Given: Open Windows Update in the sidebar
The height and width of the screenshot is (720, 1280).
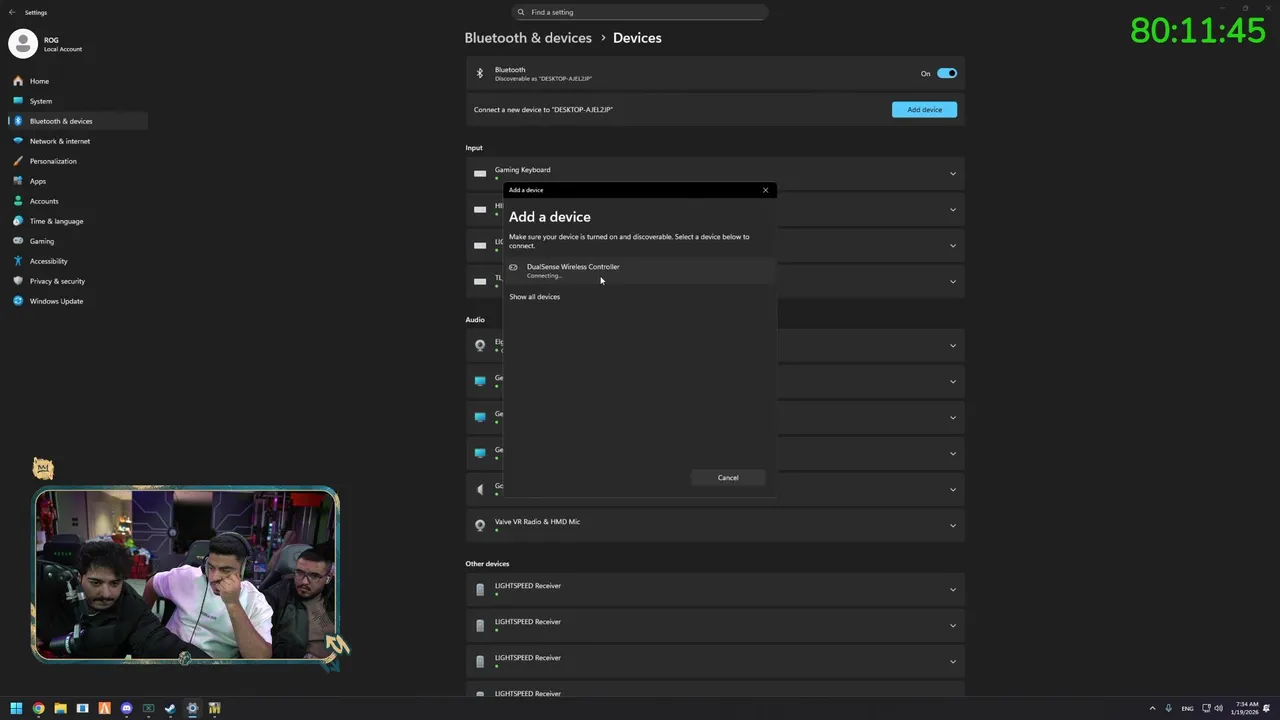Looking at the screenshot, I should [56, 301].
